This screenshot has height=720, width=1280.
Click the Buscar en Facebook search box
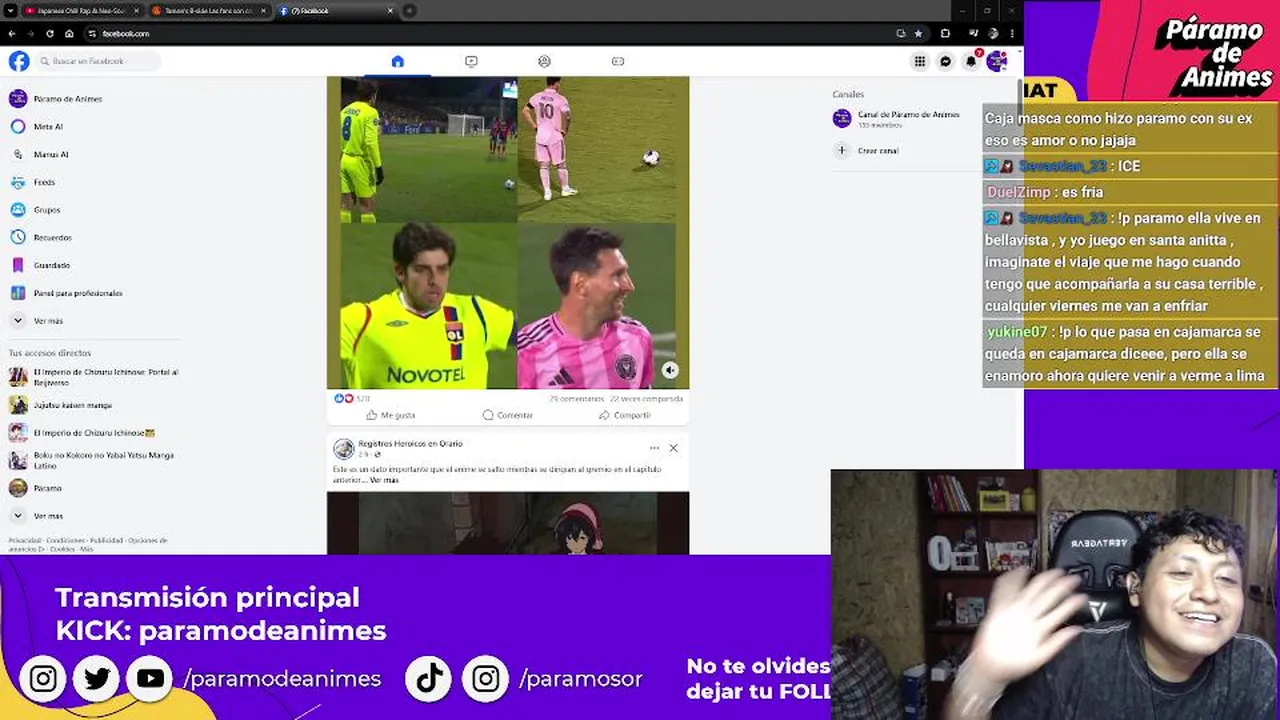pyautogui.click(x=98, y=61)
